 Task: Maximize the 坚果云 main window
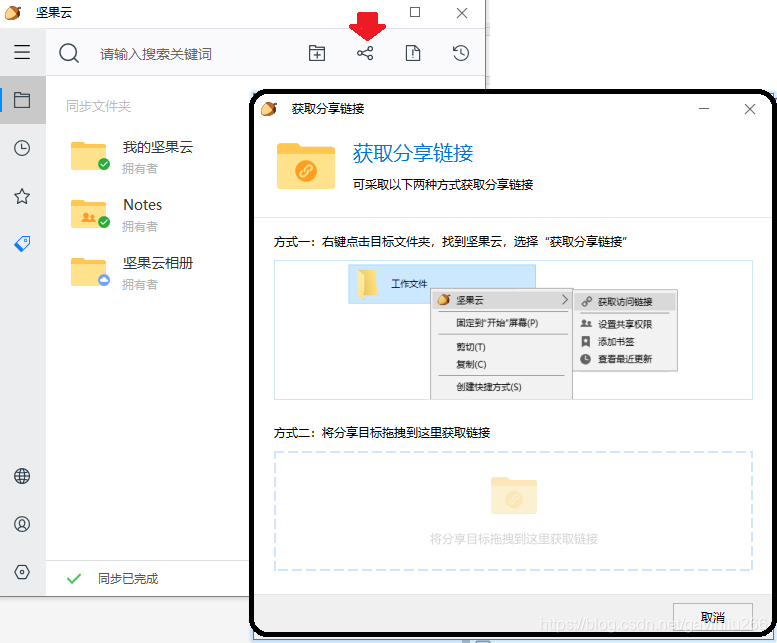415,12
